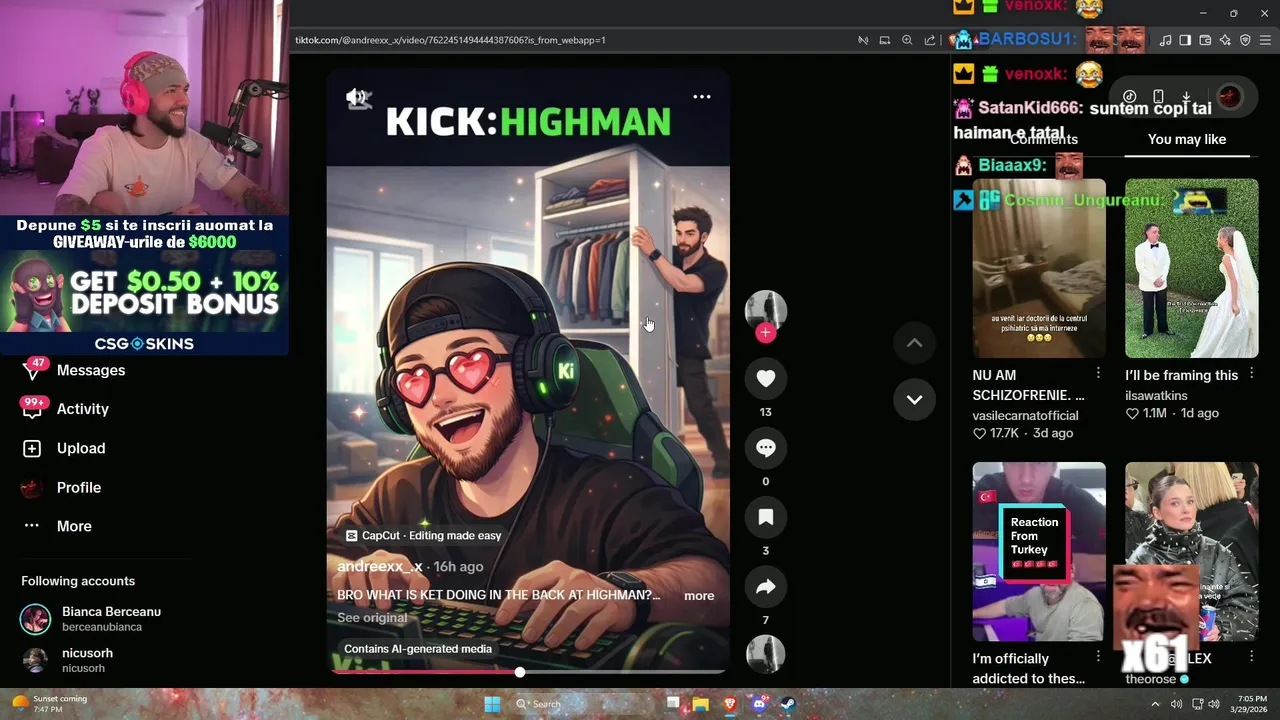Screen dimensions: 1280x720
Task: Click the taskbar Search box
Action: tap(582, 704)
